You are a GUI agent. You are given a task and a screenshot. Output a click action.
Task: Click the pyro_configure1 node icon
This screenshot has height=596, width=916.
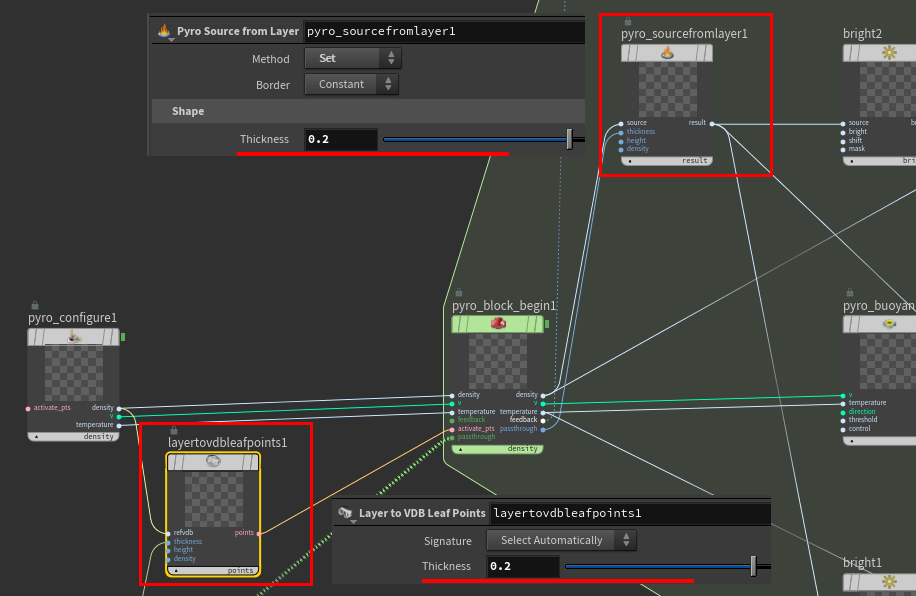pyautogui.click(x=74, y=338)
